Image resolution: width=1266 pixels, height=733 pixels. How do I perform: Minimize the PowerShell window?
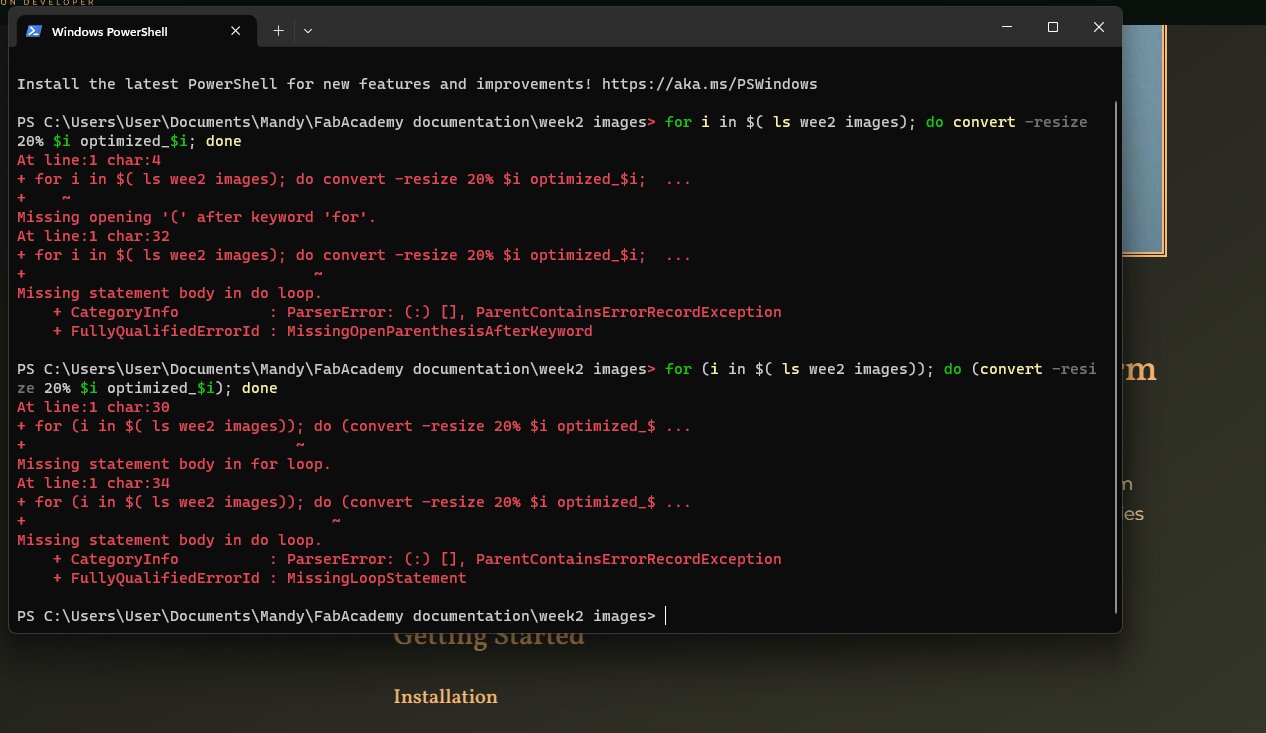1007,28
